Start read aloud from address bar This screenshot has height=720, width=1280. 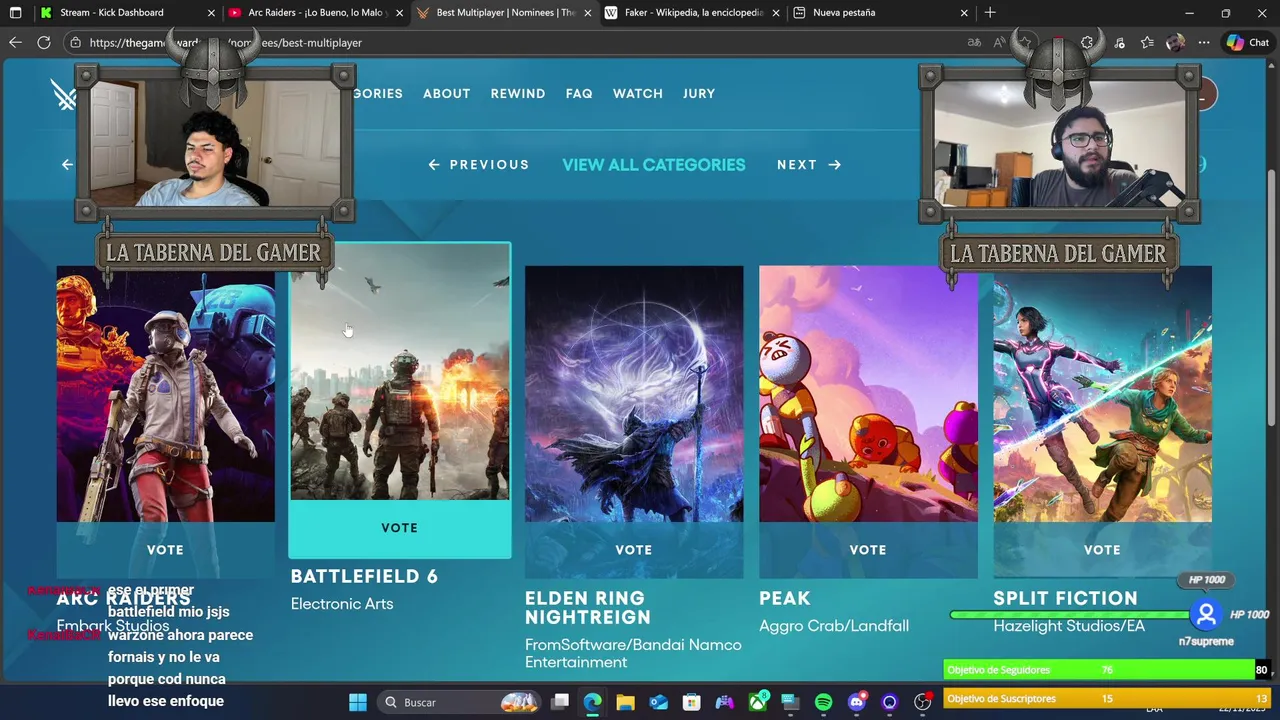pos(999,42)
